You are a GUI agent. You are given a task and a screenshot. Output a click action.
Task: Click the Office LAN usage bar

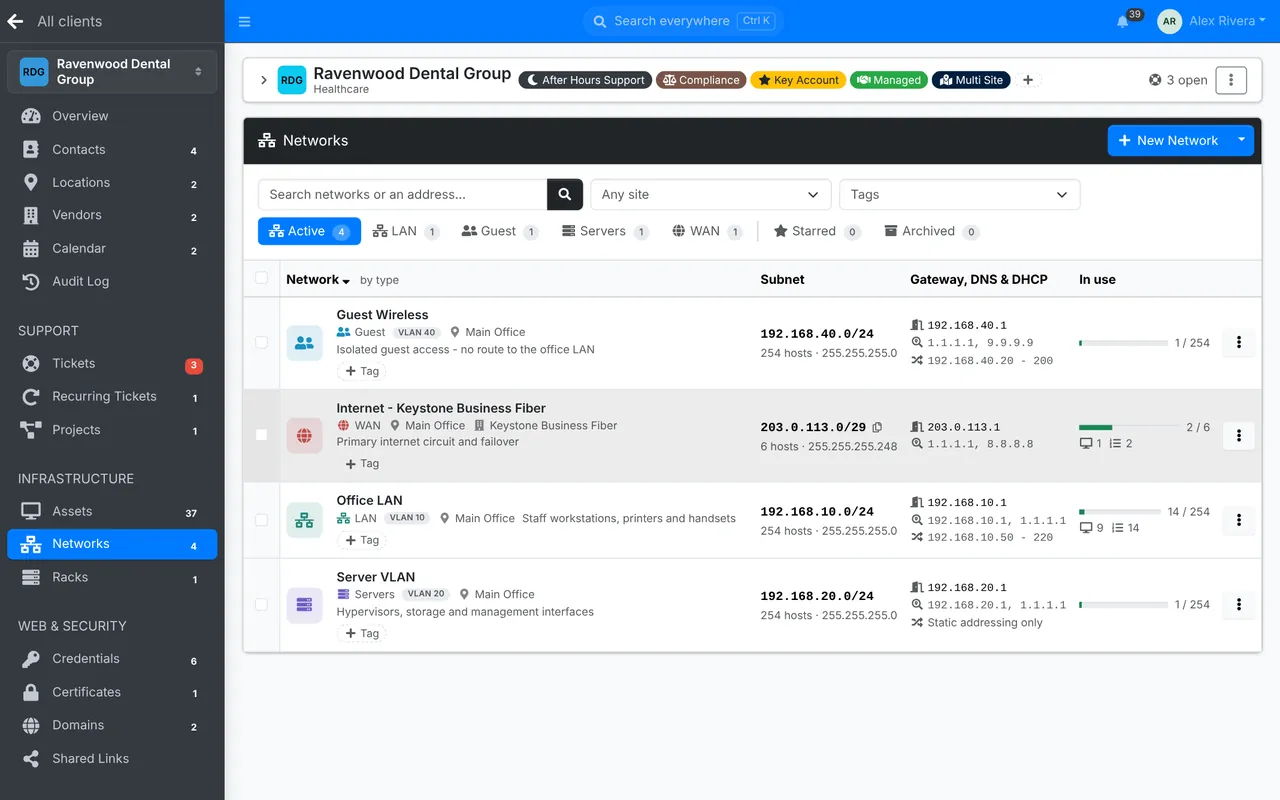(x=1120, y=512)
